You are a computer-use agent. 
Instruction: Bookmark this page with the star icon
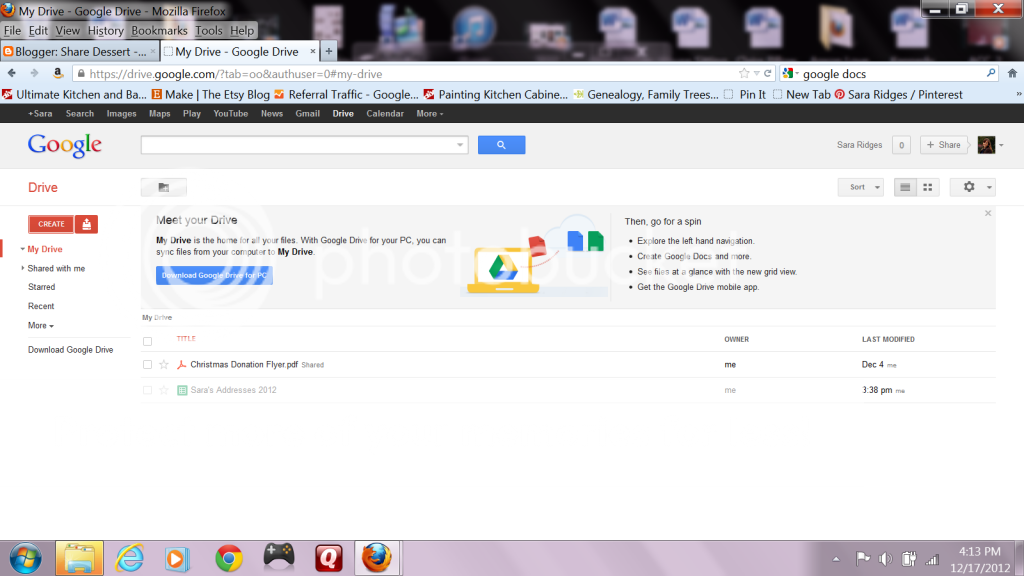[744, 73]
